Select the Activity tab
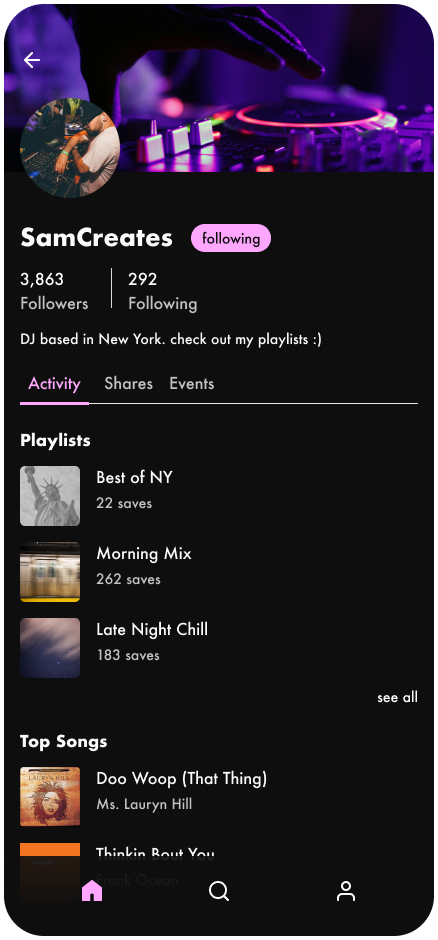This screenshot has width=438, height=940. [x=55, y=384]
